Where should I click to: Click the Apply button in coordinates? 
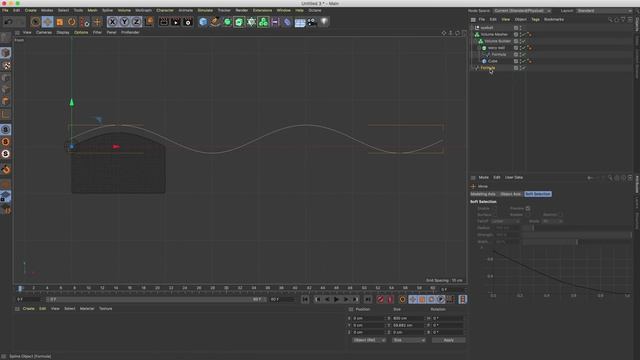pyautogui.click(x=448, y=340)
